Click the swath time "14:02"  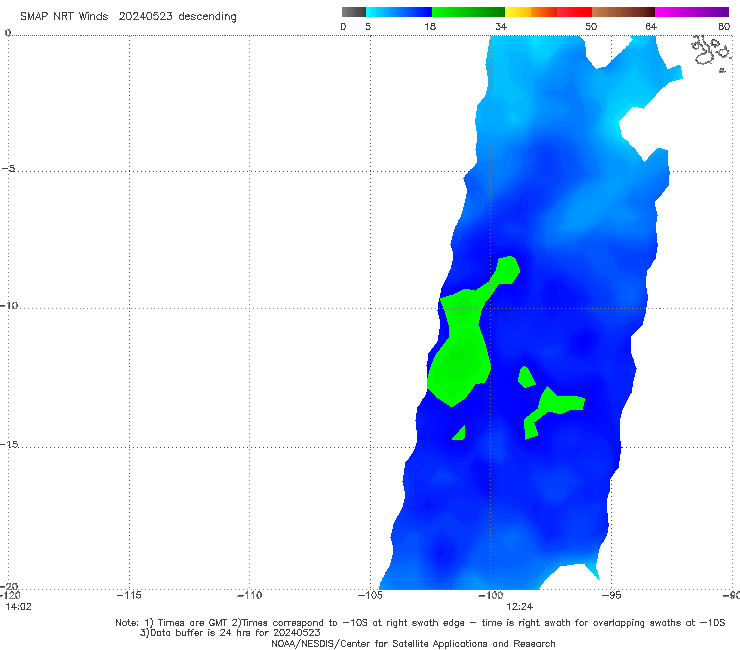18,607
